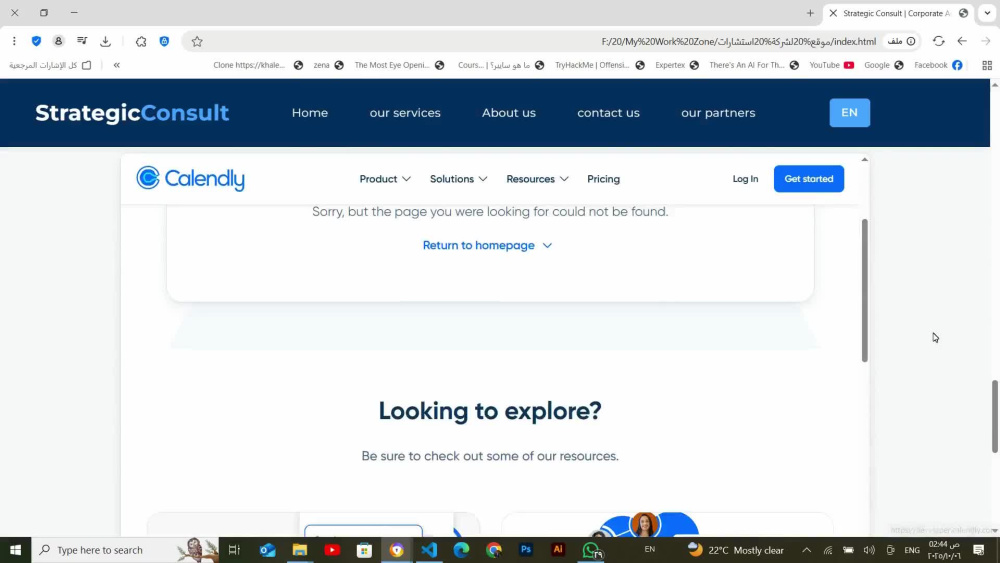
Task: Open Google Chrome from taskbar
Action: click(x=494, y=550)
